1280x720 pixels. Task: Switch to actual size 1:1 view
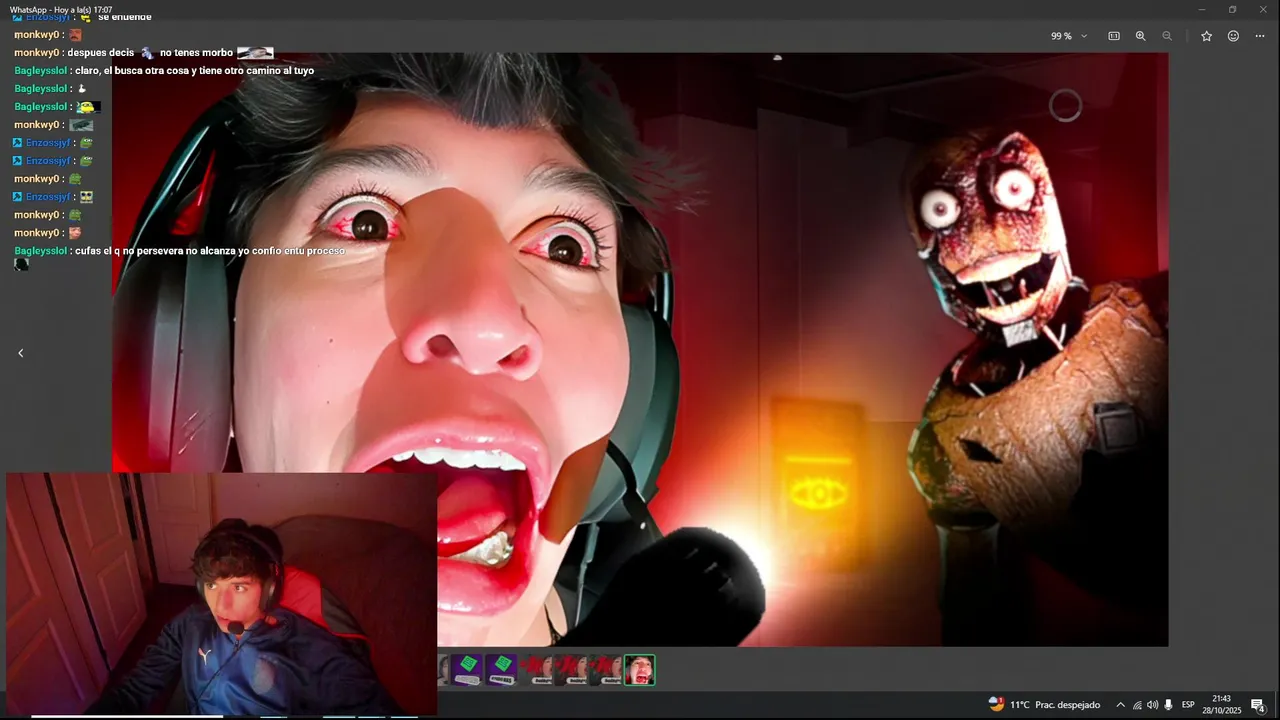coord(1114,36)
